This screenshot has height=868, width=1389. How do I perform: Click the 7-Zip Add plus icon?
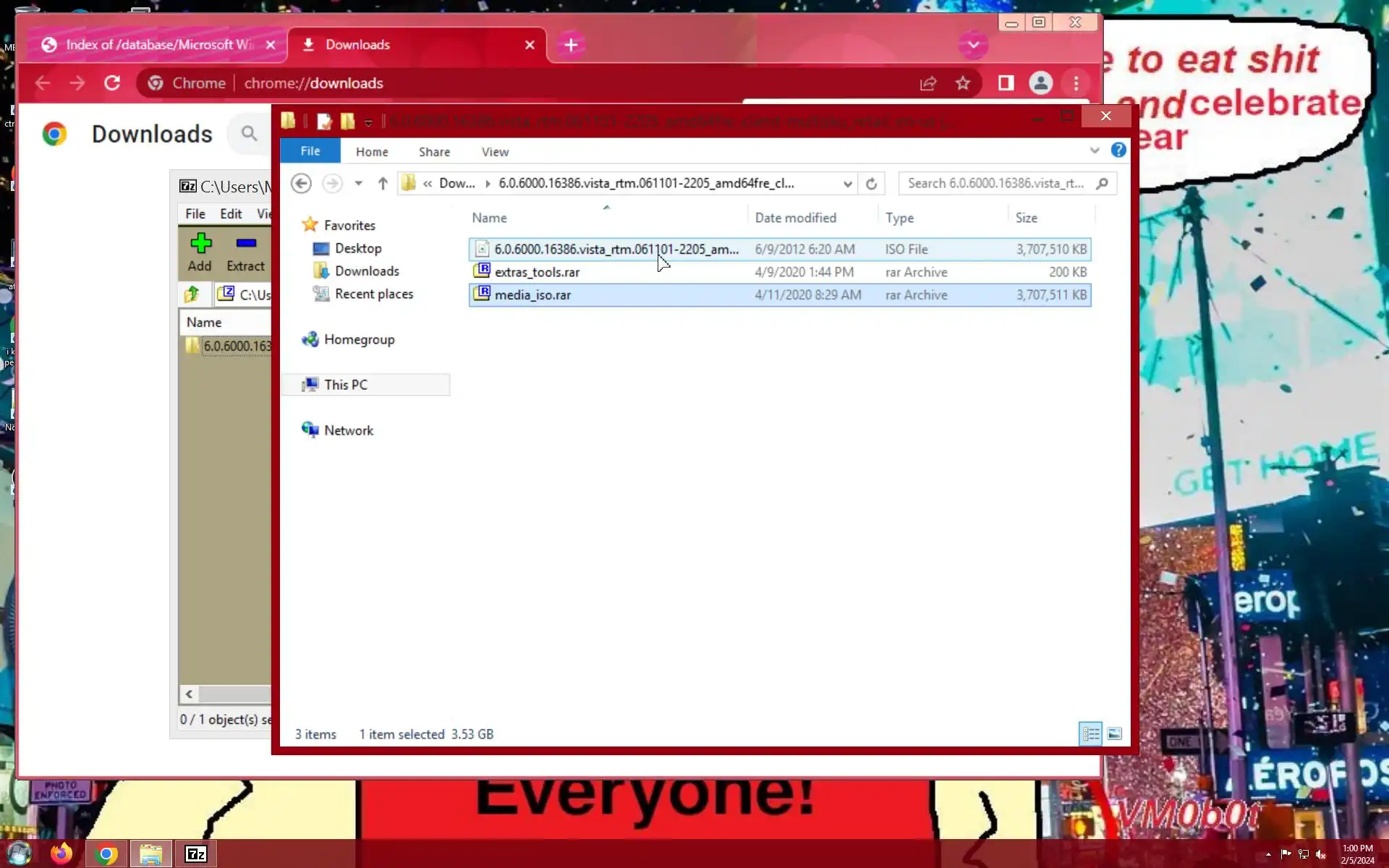[200, 244]
